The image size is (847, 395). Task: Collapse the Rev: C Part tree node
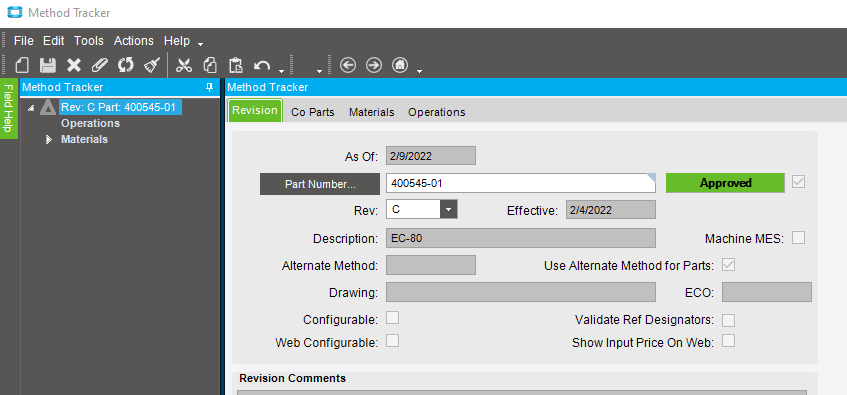pos(31,108)
